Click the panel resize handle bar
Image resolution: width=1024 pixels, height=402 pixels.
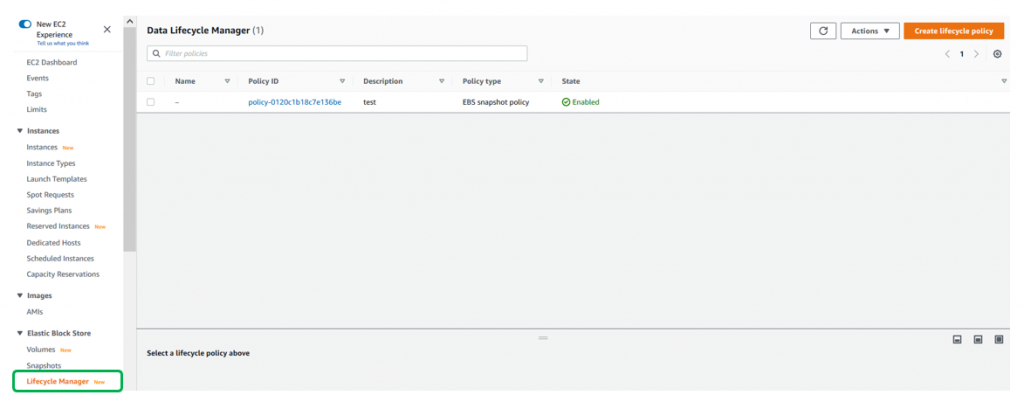point(543,337)
